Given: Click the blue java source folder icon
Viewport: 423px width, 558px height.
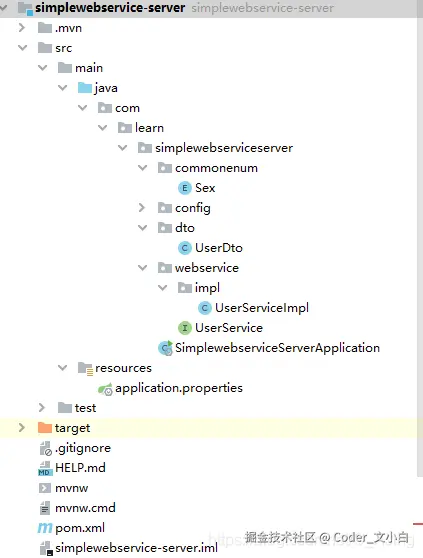Looking at the screenshot, I should (x=85, y=88).
